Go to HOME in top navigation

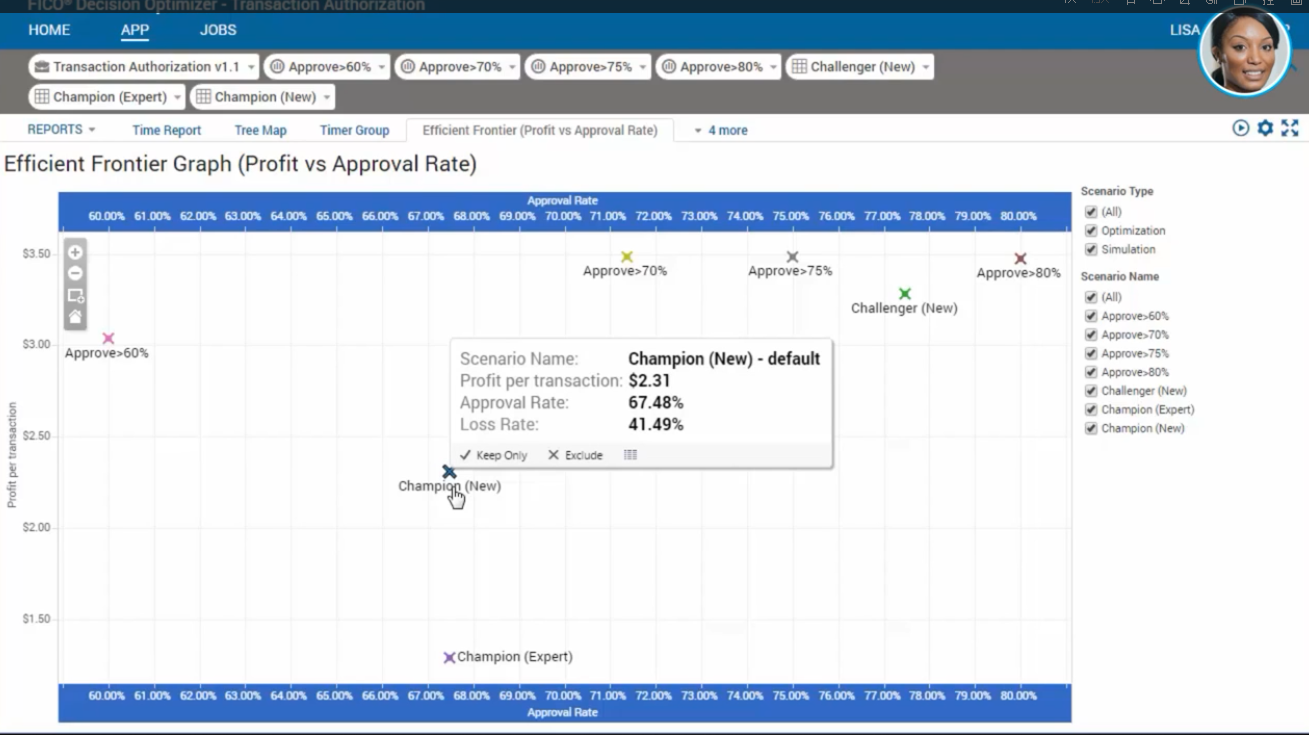click(49, 30)
